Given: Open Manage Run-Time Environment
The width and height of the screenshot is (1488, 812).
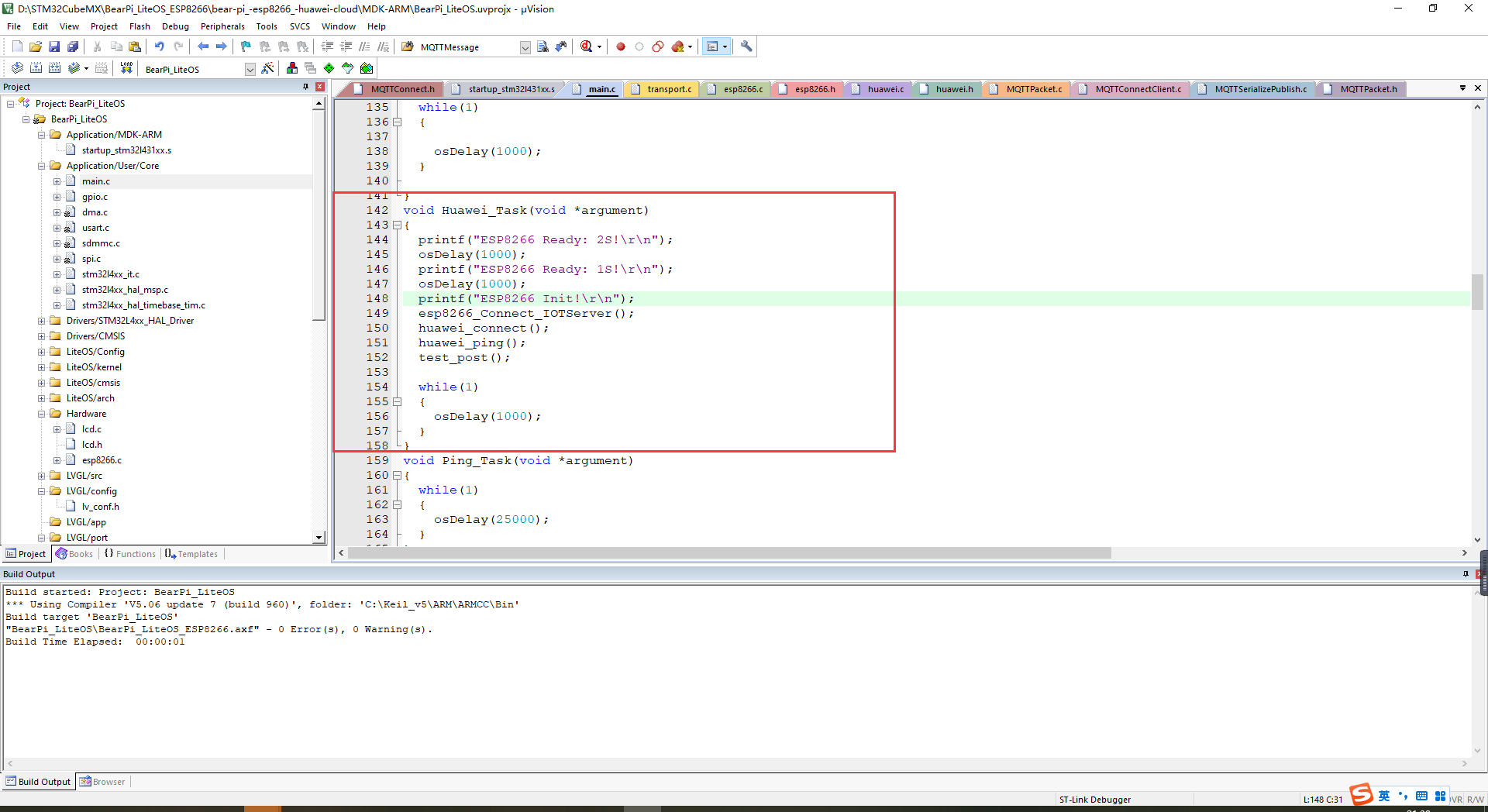Looking at the screenshot, I should [x=329, y=68].
